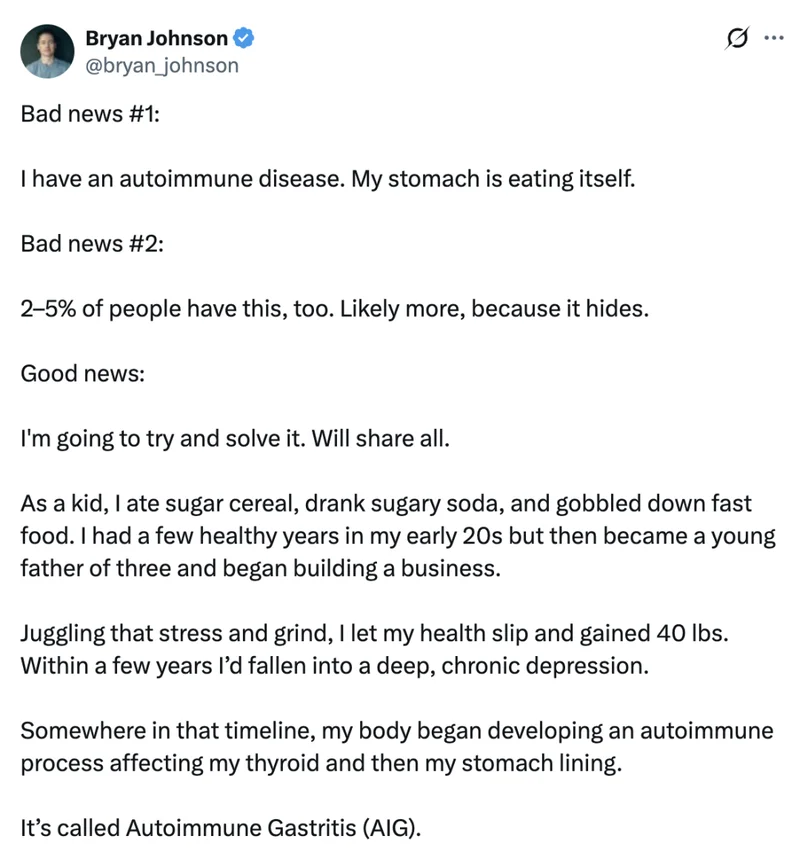Click "Likely more, because it hides." sentence

tap(494, 309)
